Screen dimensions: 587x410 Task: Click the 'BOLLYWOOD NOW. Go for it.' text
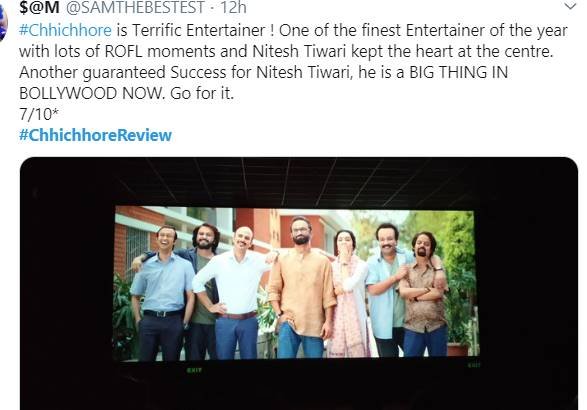127,93
